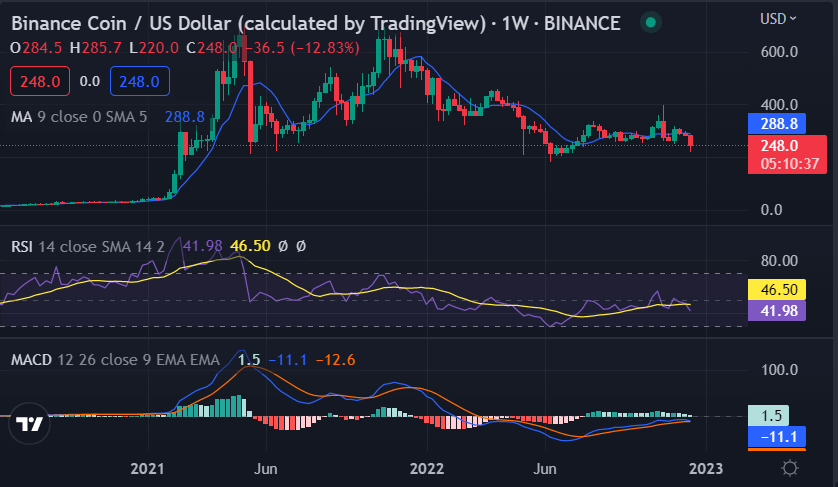The width and height of the screenshot is (838, 487).
Task: Click the TradingView logo icon
Action: [29, 424]
